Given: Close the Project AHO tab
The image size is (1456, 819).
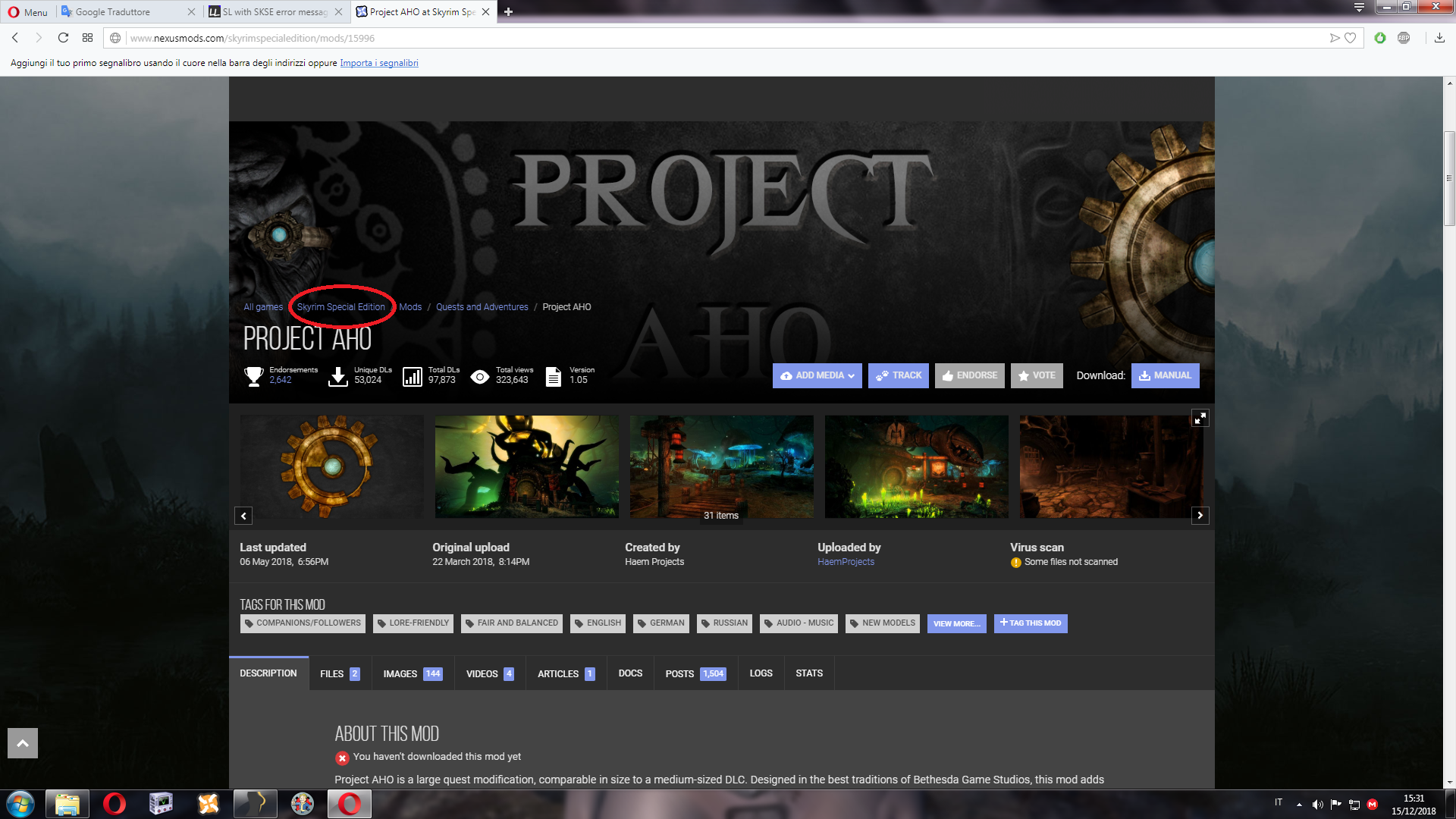Looking at the screenshot, I should tap(486, 11).
